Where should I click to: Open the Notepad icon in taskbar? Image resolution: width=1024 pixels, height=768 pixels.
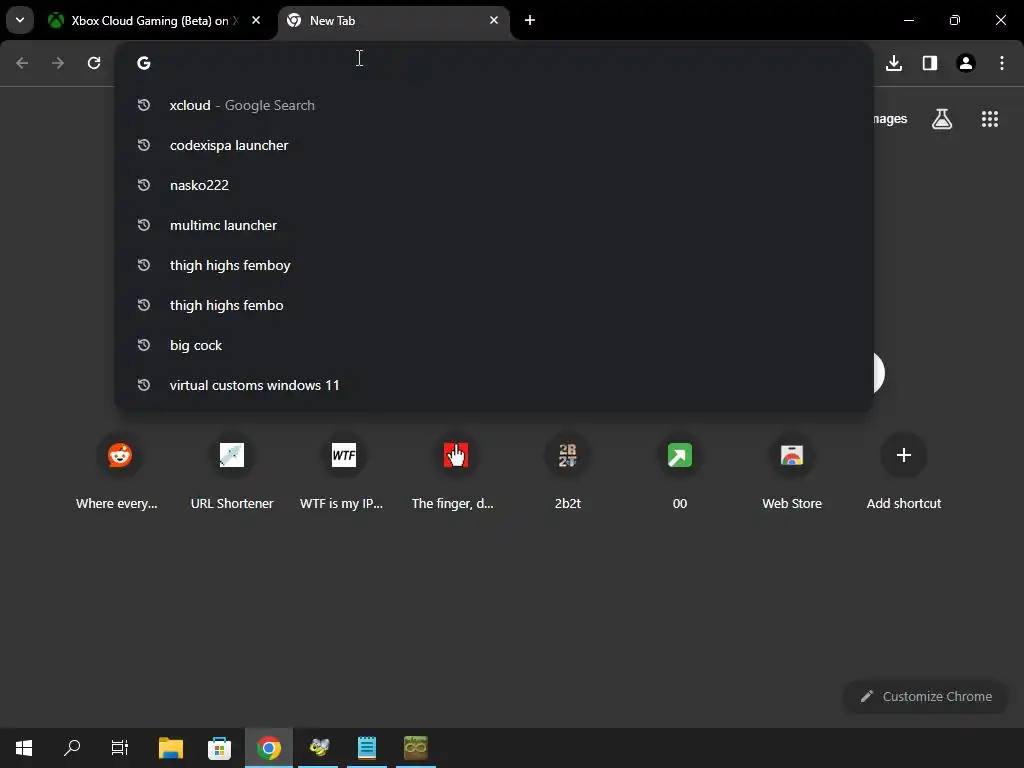(x=367, y=748)
